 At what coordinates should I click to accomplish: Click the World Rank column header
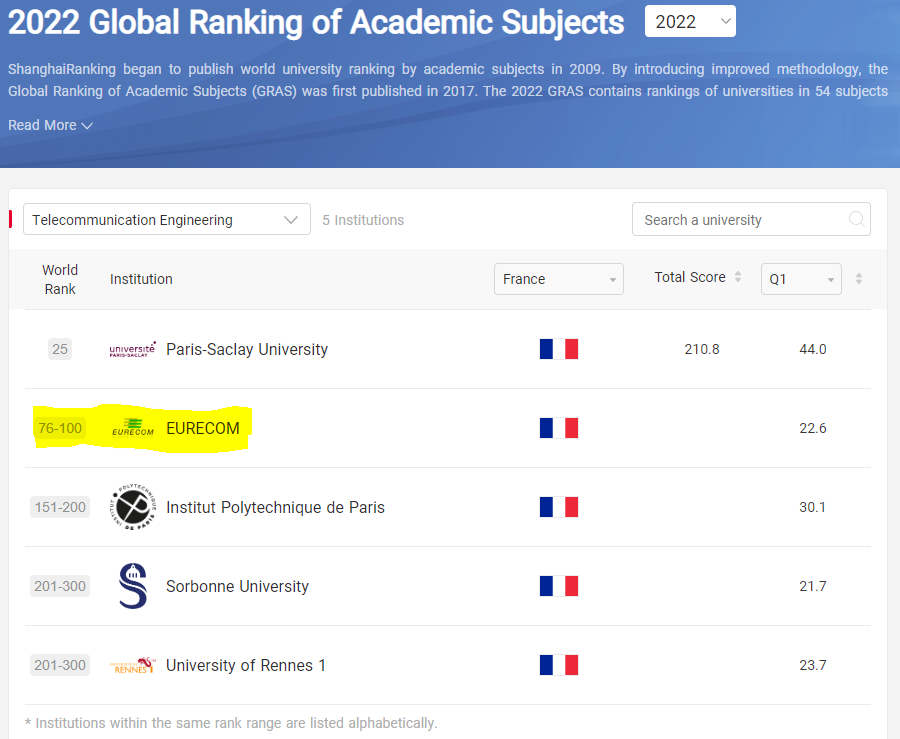point(60,279)
